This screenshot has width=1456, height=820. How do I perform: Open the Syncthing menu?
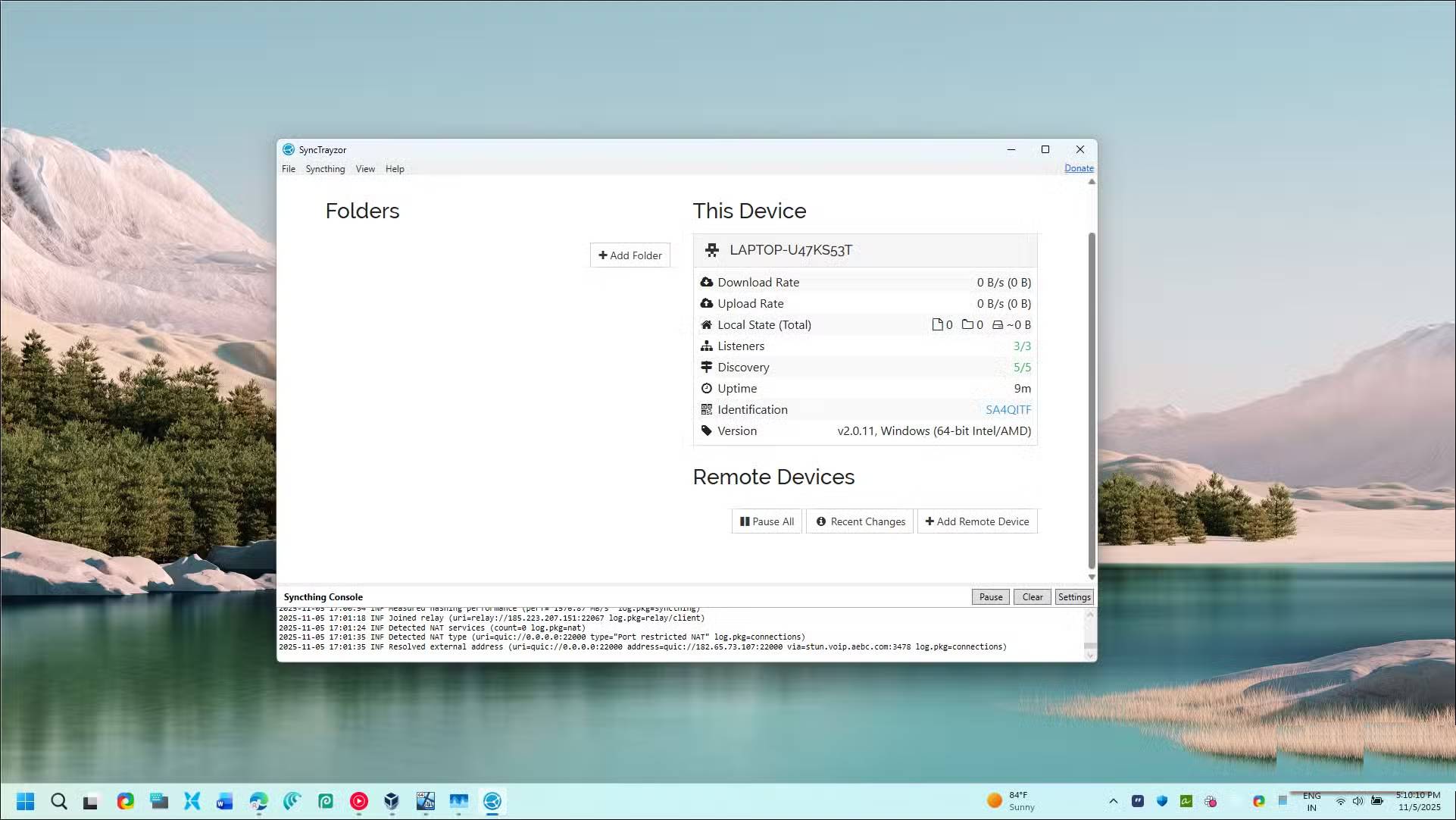[325, 169]
